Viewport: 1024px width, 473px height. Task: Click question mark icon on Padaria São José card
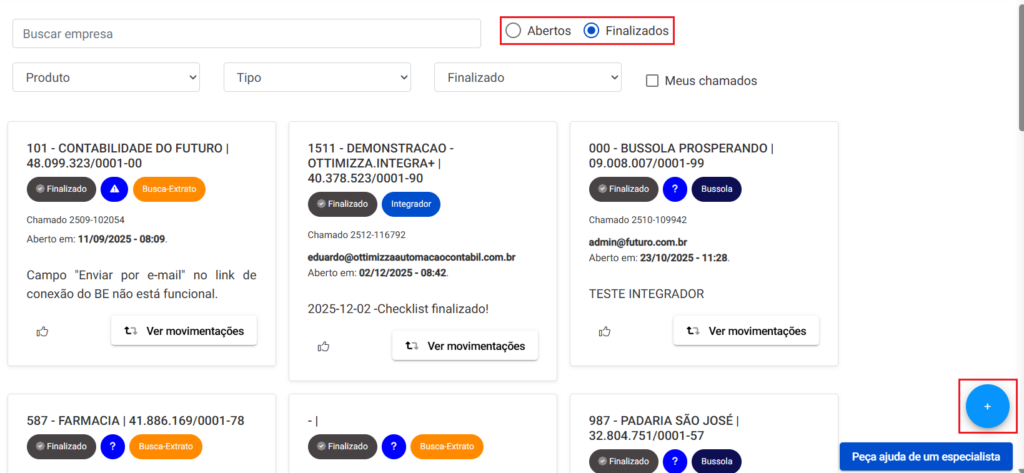pyautogui.click(x=677, y=461)
